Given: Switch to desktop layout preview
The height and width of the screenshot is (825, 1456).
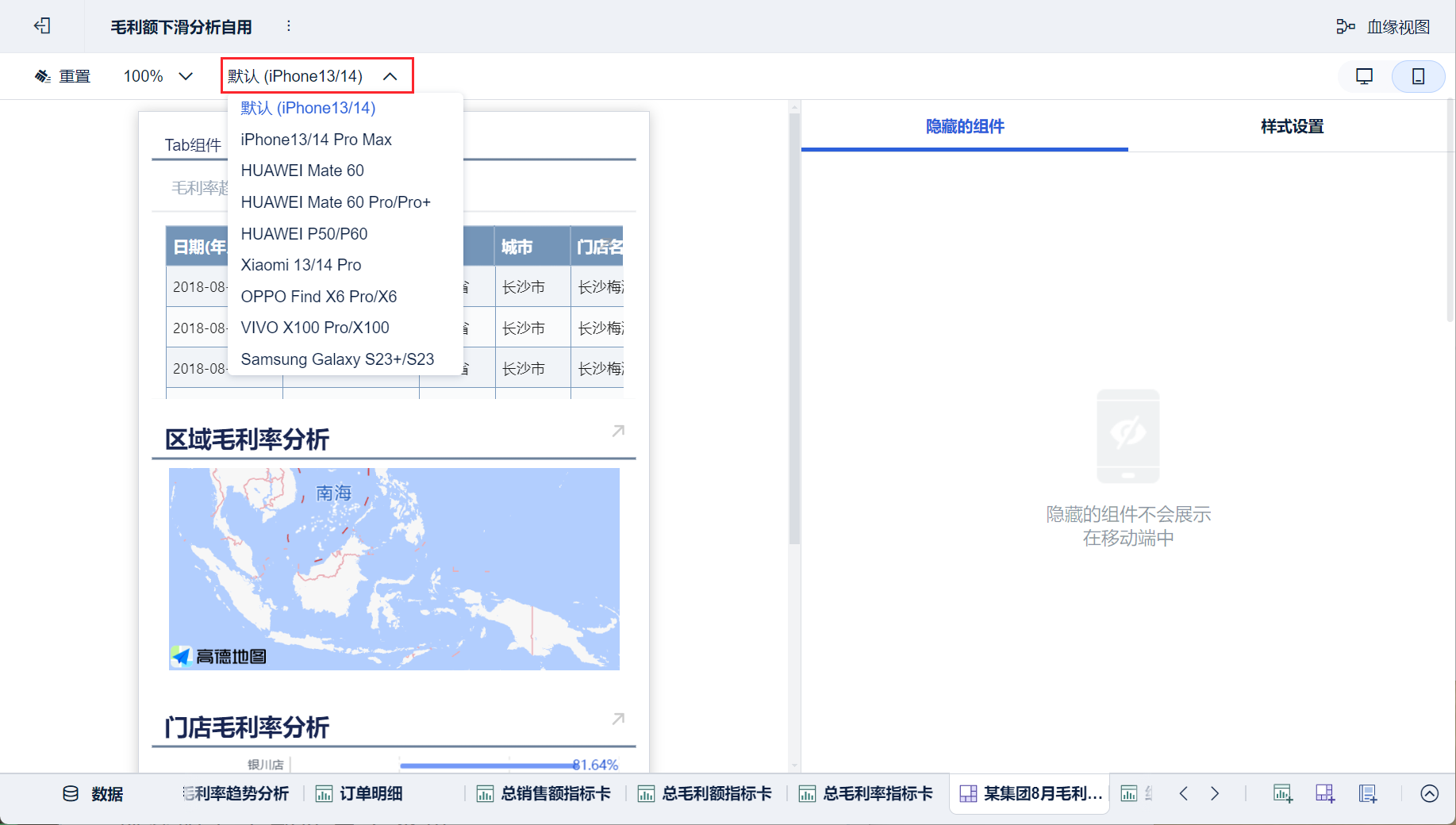Looking at the screenshot, I should 1365,76.
